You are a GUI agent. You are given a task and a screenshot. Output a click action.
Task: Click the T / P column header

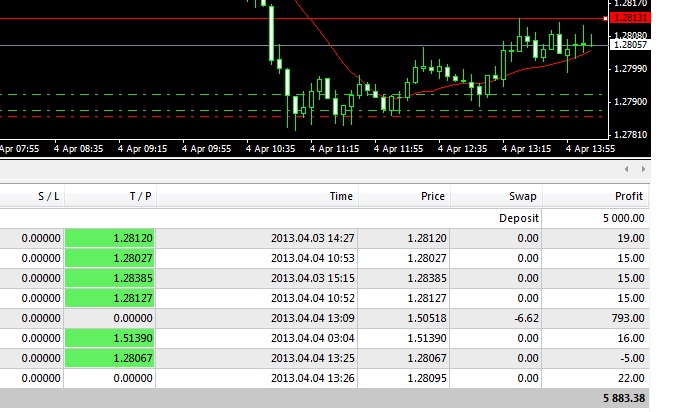click(110, 196)
